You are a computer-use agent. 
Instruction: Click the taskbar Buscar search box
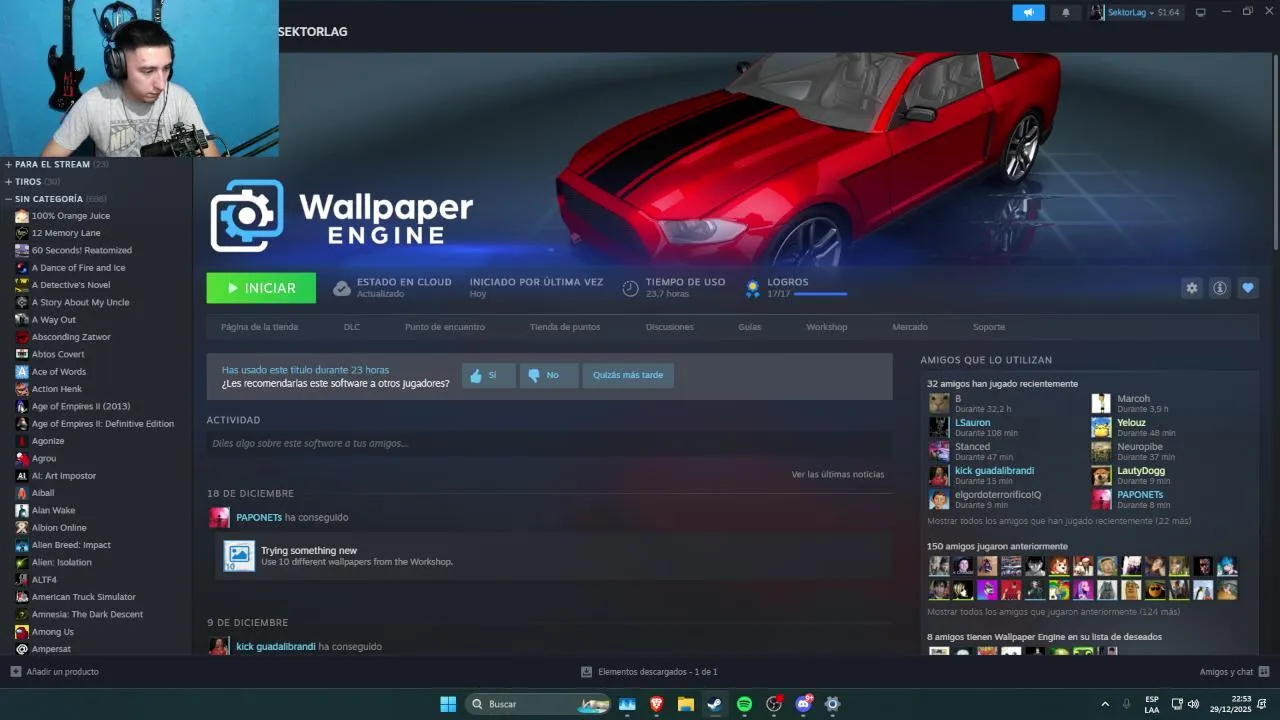(539, 704)
